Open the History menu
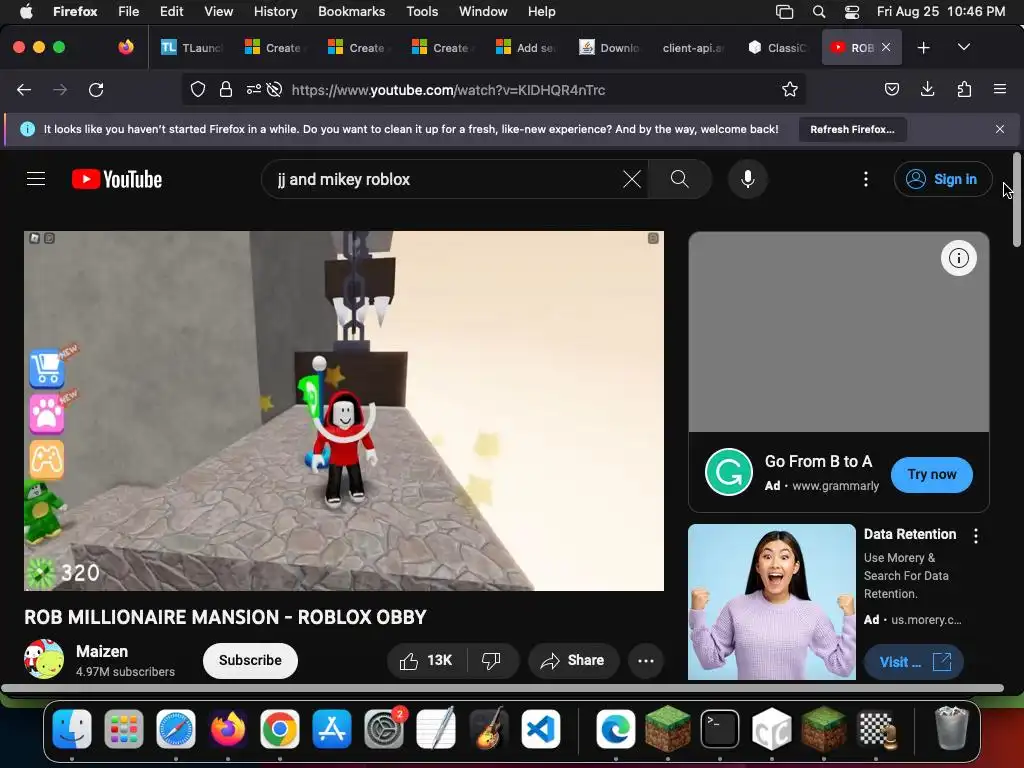 [275, 11]
